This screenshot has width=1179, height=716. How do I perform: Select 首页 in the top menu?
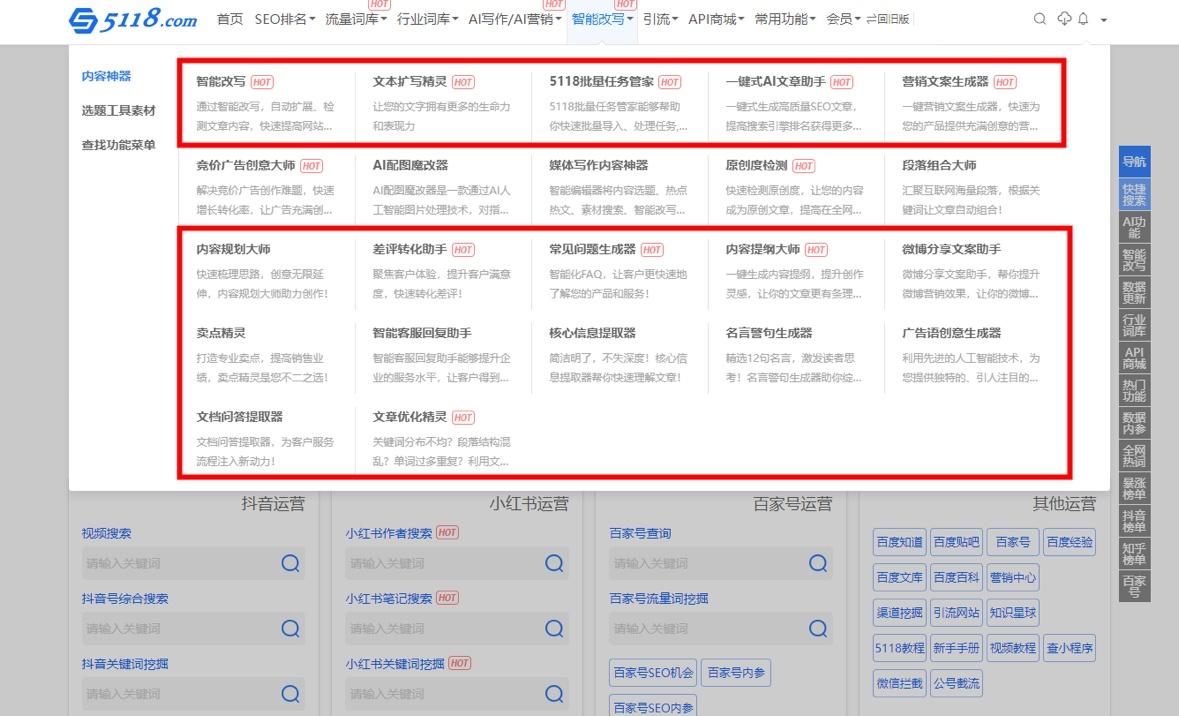(229, 18)
